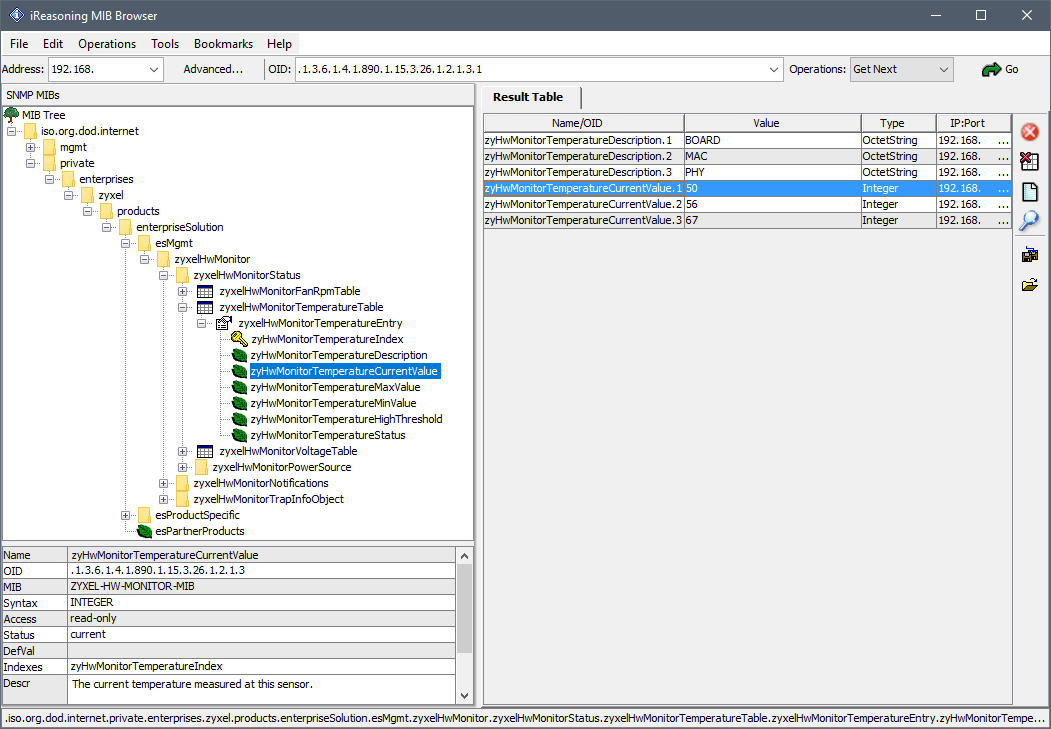Collapse the zyxelHwMonitorTemperatureTable node
This screenshot has width=1051, height=729.
[183, 307]
